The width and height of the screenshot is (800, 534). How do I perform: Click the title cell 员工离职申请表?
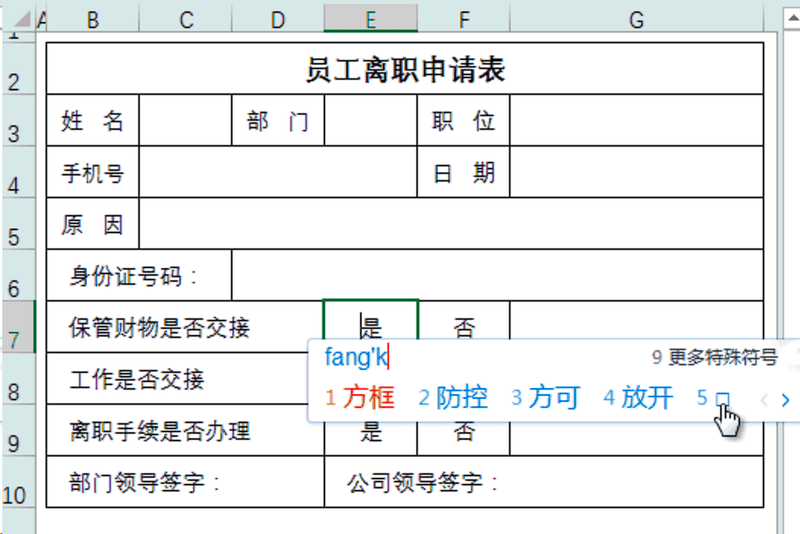(405, 69)
